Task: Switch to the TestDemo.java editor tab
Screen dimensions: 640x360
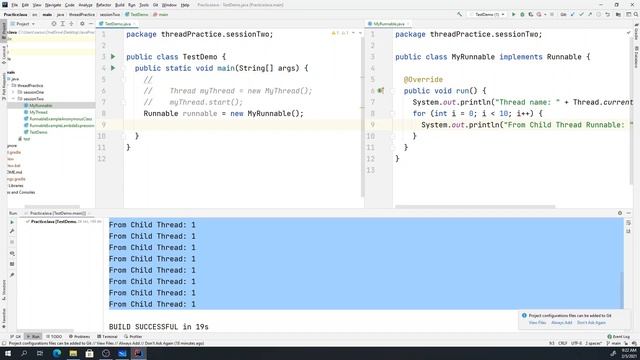Action: 118,24
